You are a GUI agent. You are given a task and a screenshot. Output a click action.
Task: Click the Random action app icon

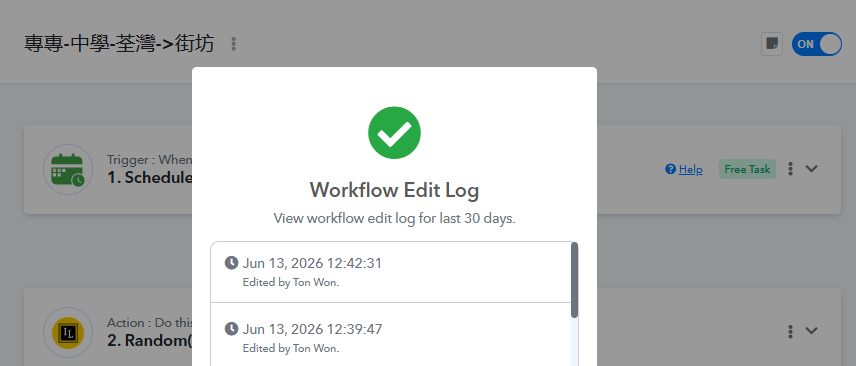[x=68, y=332]
